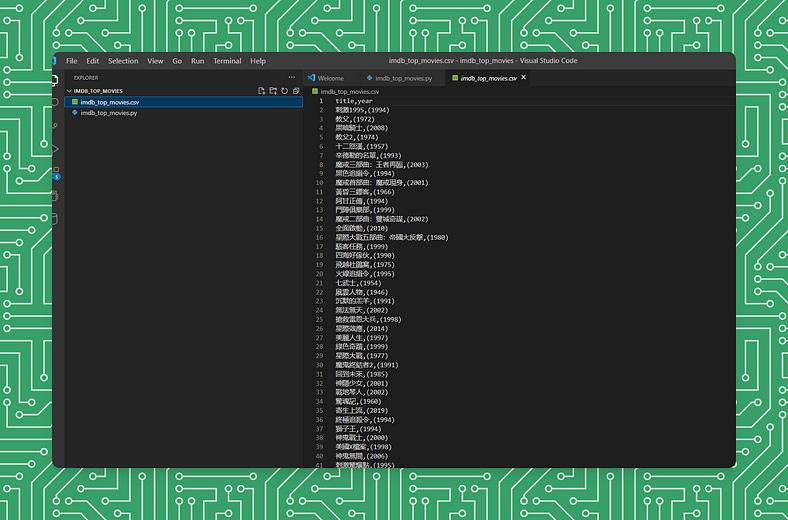The width and height of the screenshot is (788, 520).
Task: Click the line 38 text ending (2000)
Action: [362, 438]
